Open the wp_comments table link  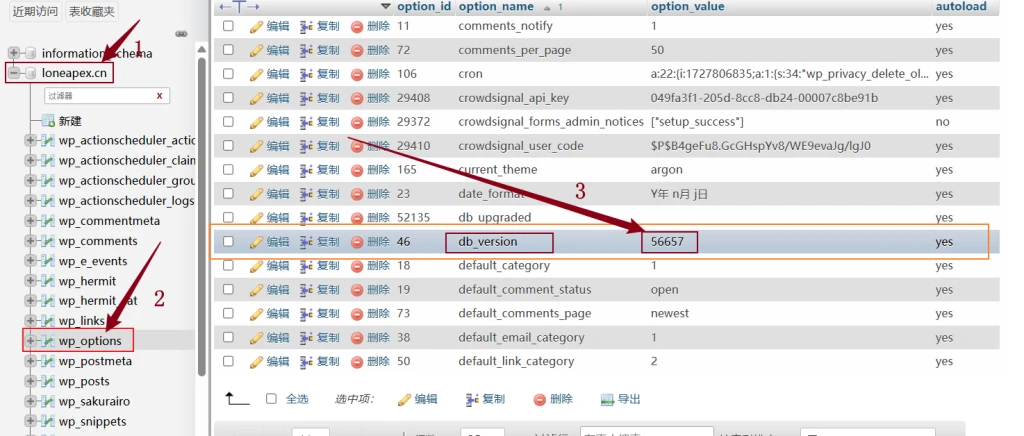tap(98, 241)
